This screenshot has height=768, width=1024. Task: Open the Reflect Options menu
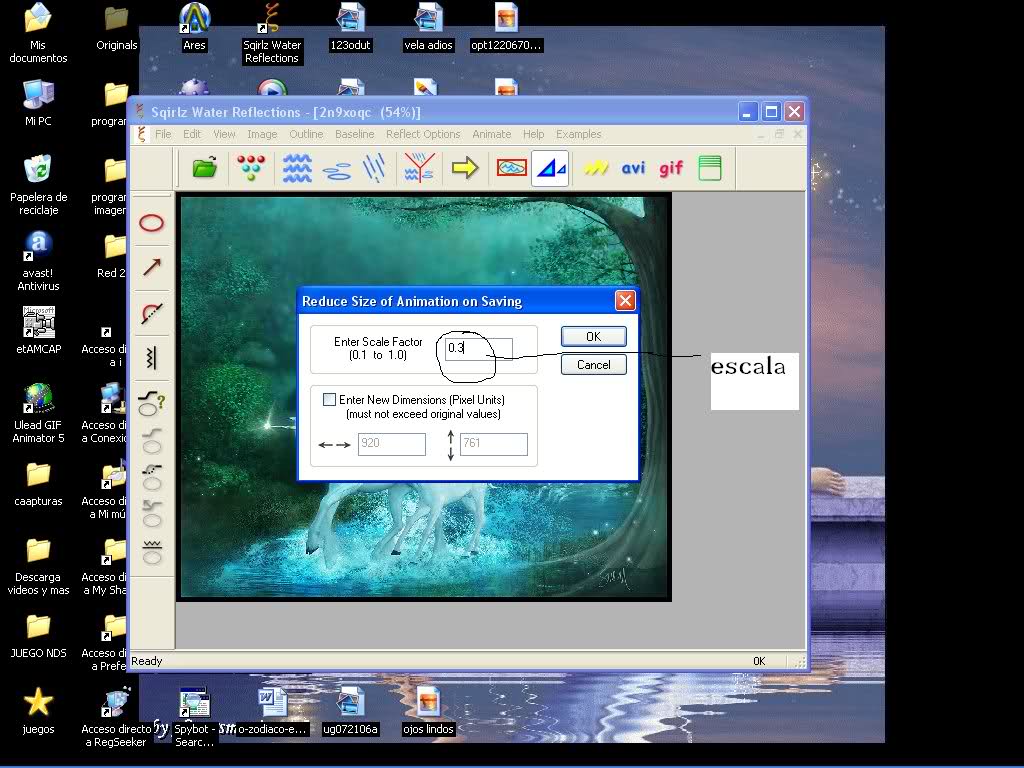[x=423, y=134]
